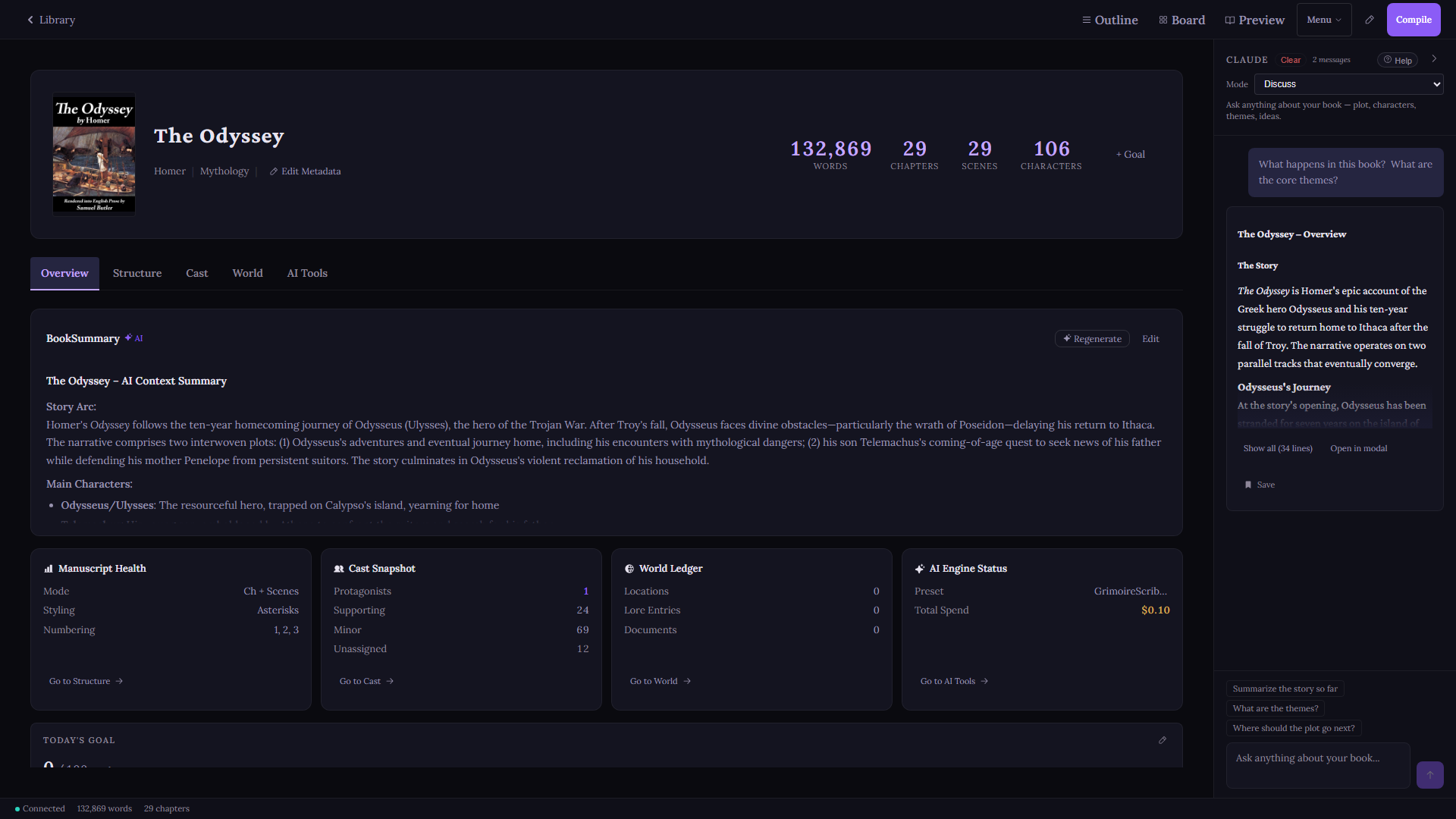Click the 29 Scenes stat
The width and height of the screenshot is (1456, 819).
point(979,154)
